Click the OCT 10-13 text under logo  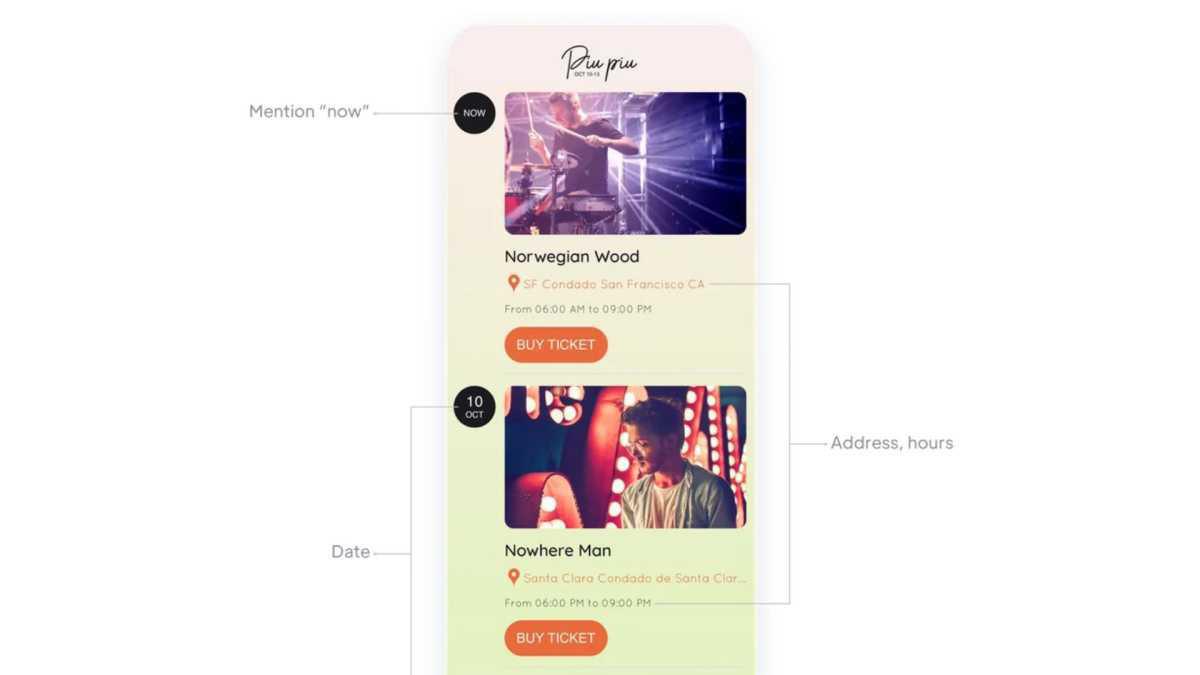(587, 74)
